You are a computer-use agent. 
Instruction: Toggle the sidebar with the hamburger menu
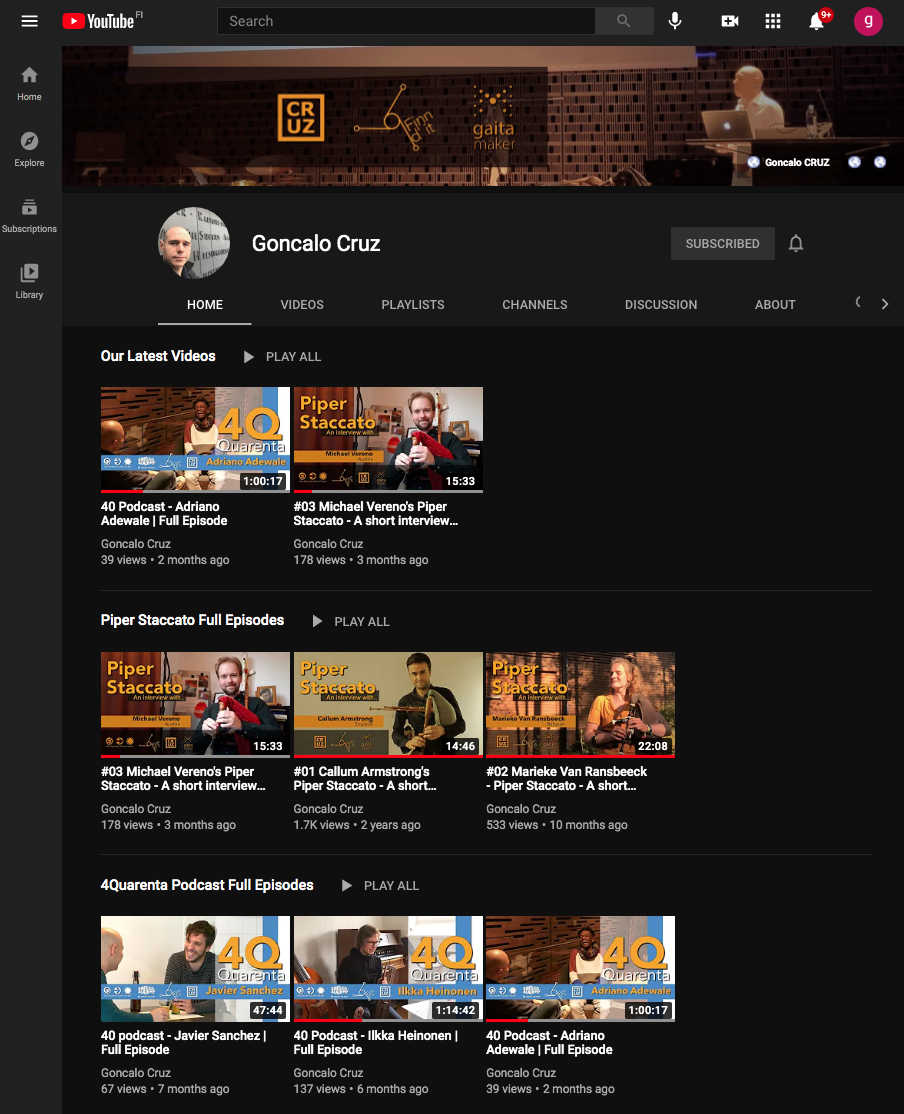pyautogui.click(x=29, y=20)
